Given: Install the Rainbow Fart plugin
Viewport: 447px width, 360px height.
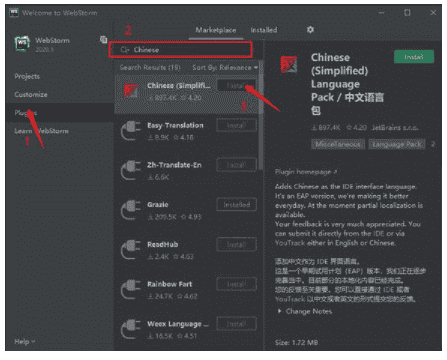Looking at the screenshot, I should (237, 284).
